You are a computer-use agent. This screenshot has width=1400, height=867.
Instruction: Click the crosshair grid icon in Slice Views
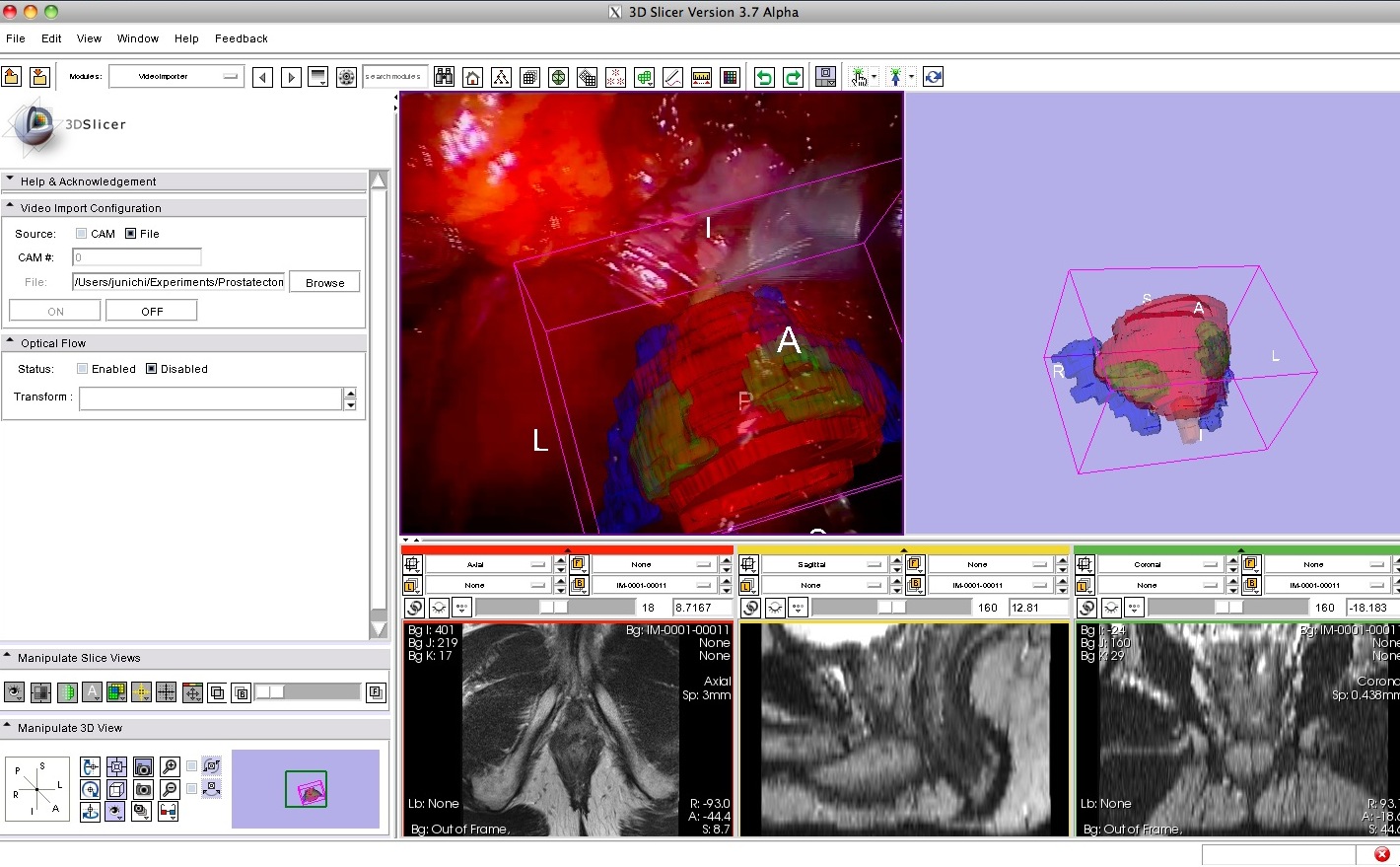(166, 692)
